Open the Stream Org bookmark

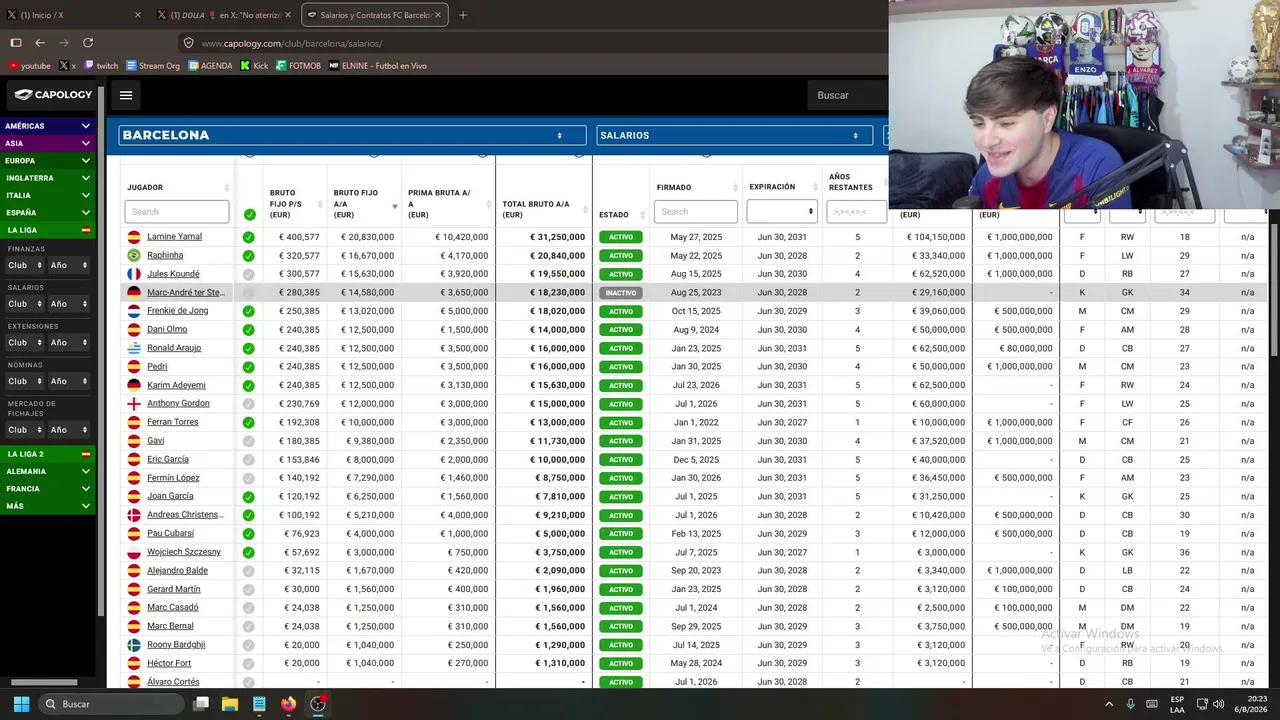tap(153, 66)
